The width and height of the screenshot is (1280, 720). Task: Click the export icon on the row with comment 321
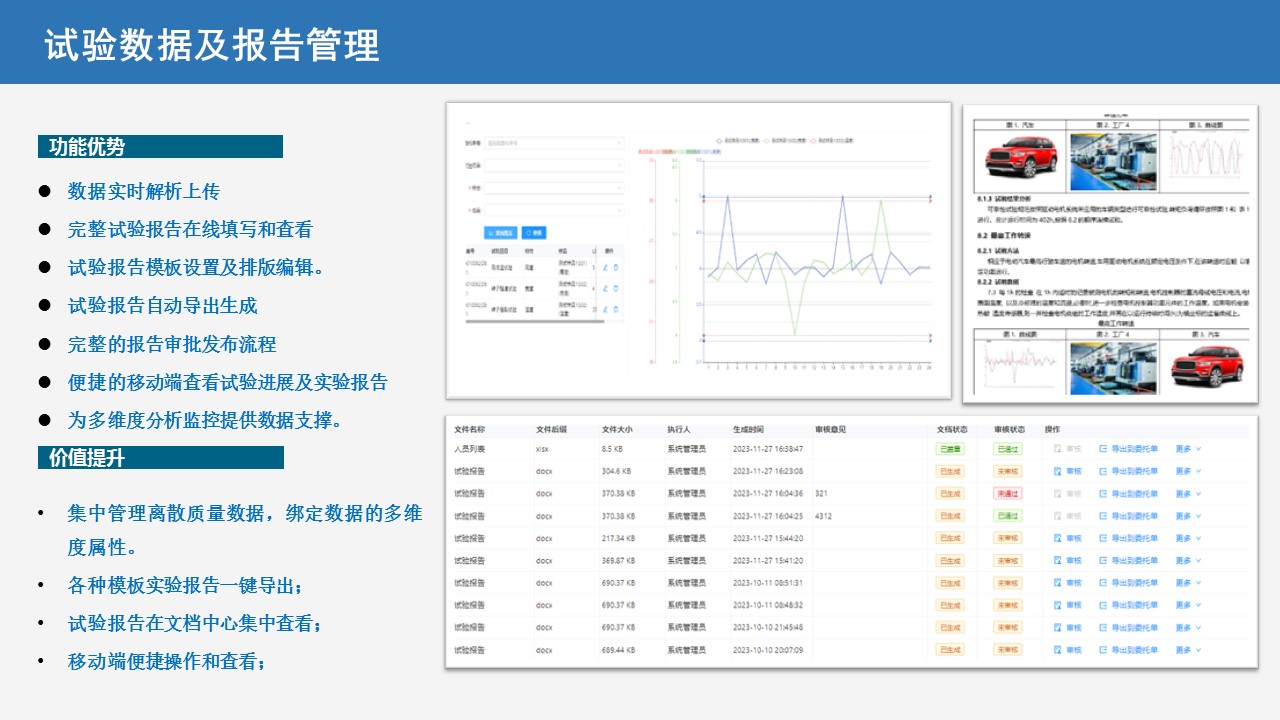[1103, 493]
